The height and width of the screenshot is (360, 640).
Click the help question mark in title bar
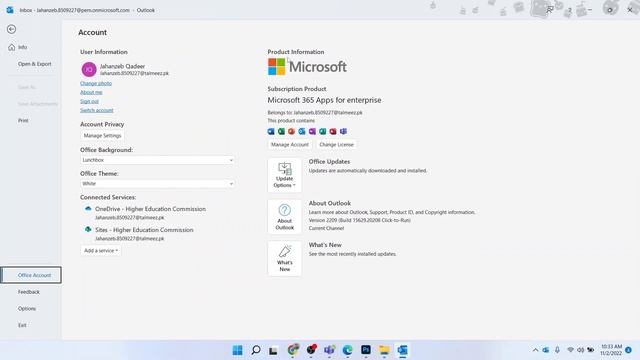click(x=569, y=10)
